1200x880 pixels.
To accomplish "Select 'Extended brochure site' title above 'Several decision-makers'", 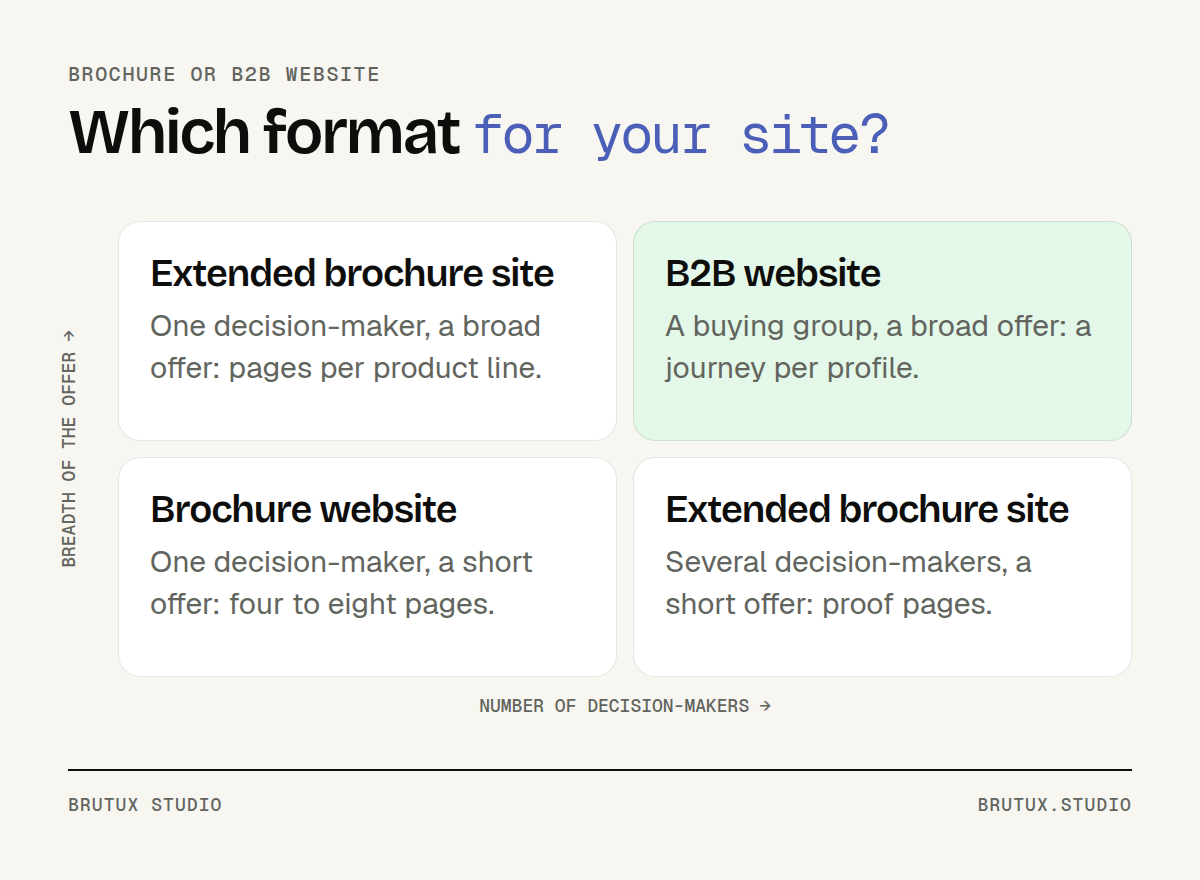I will click(x=867, y=509).
